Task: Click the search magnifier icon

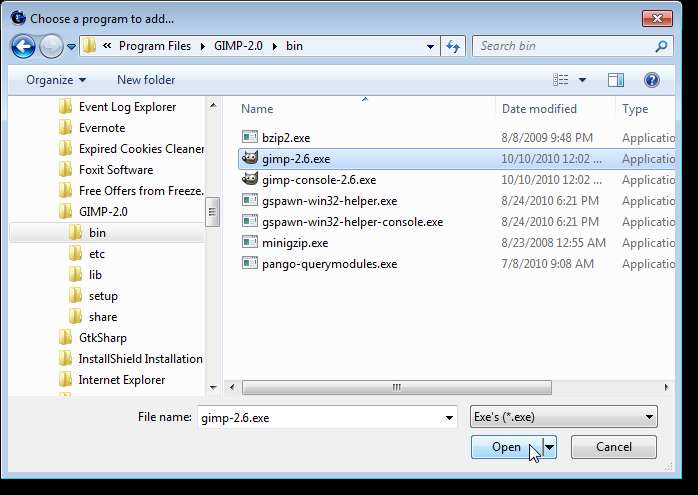Action: (x=661, y=46)
